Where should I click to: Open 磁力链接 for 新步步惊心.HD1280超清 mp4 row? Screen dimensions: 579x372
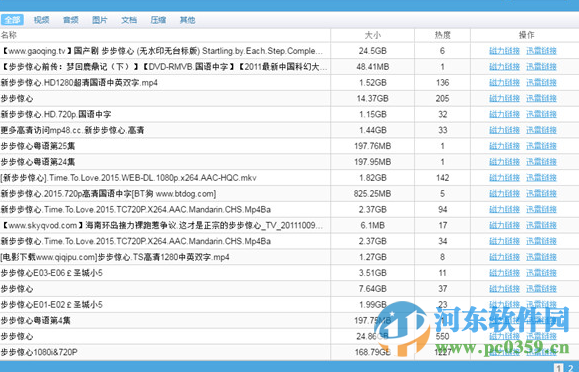pyautogui.click(x=504, y=83)
